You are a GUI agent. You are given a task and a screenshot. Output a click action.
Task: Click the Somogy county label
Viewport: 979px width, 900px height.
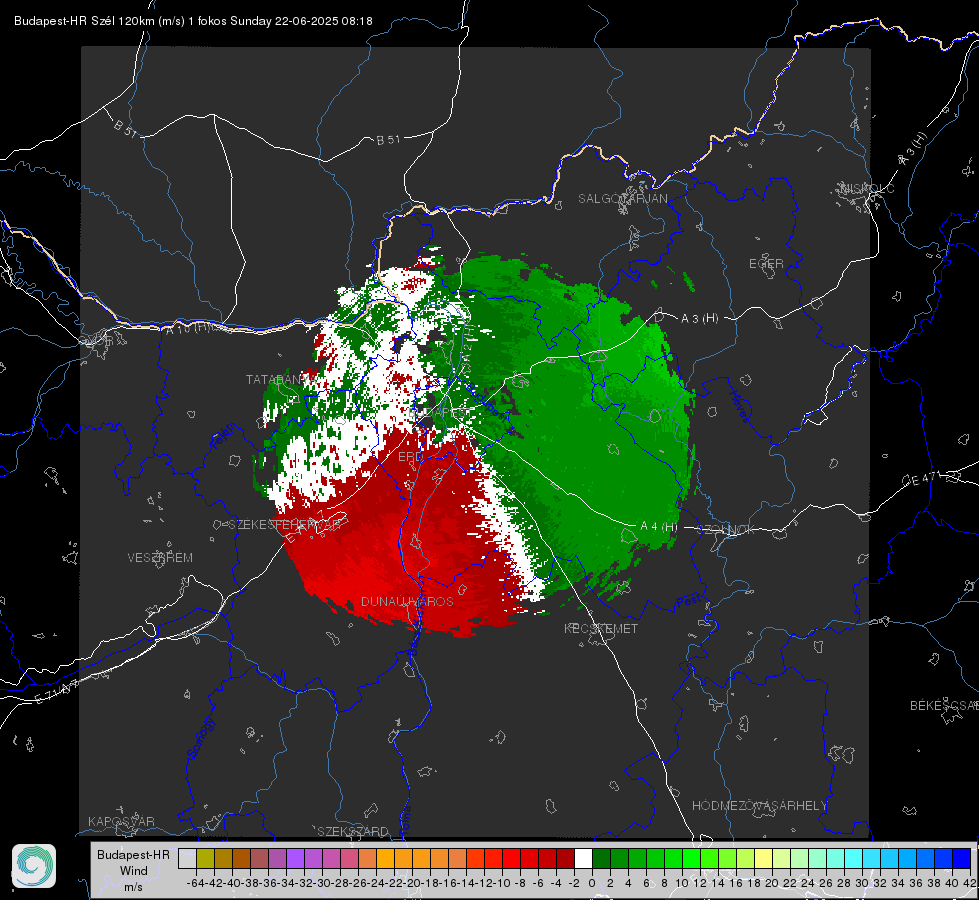point(200,738)
